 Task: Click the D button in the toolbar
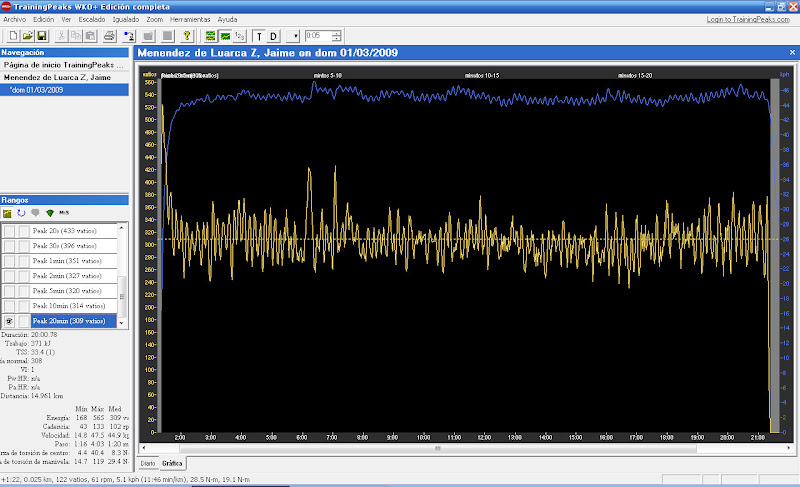click(274, 36)
